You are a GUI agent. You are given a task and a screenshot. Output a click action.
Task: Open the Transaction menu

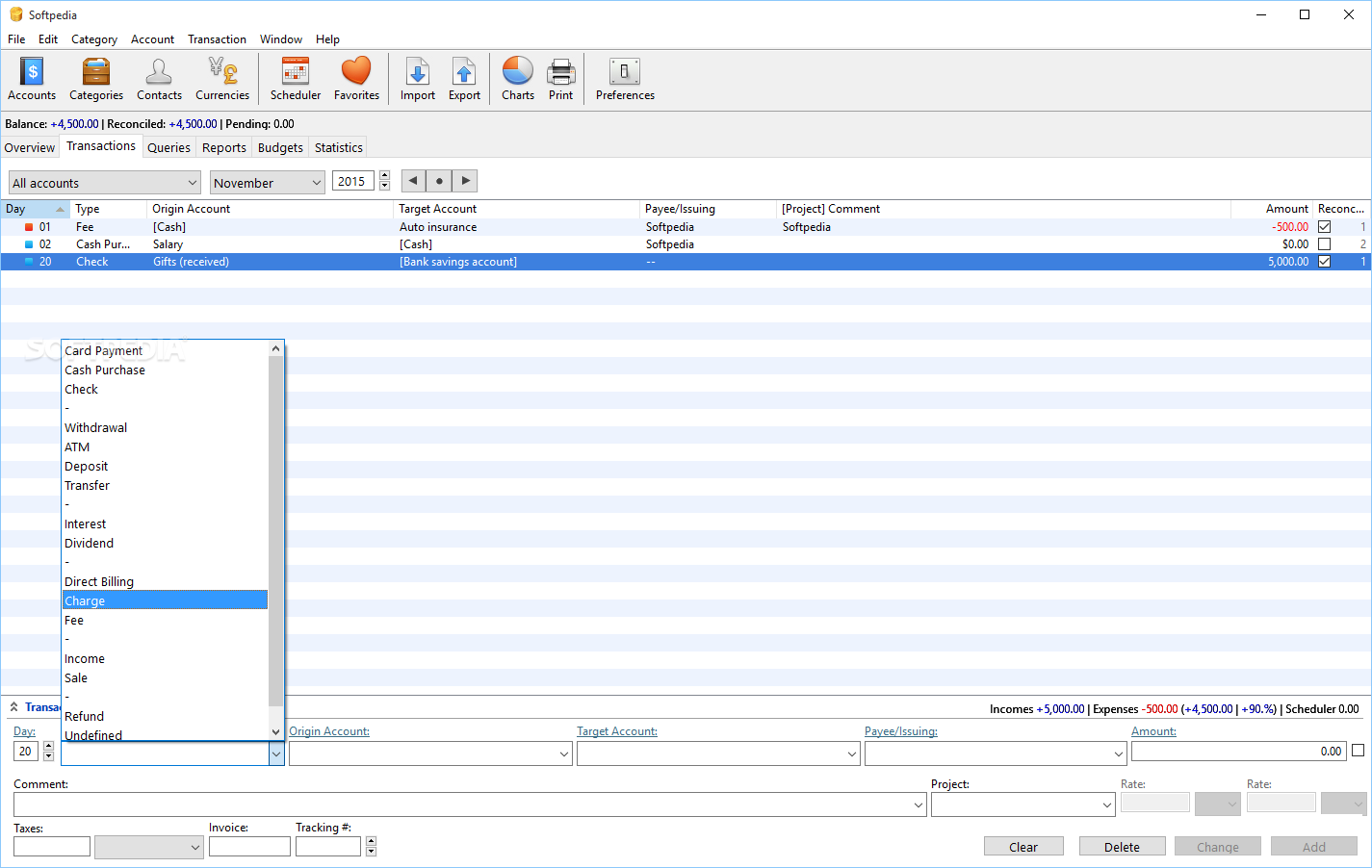[x=217, y=39]
